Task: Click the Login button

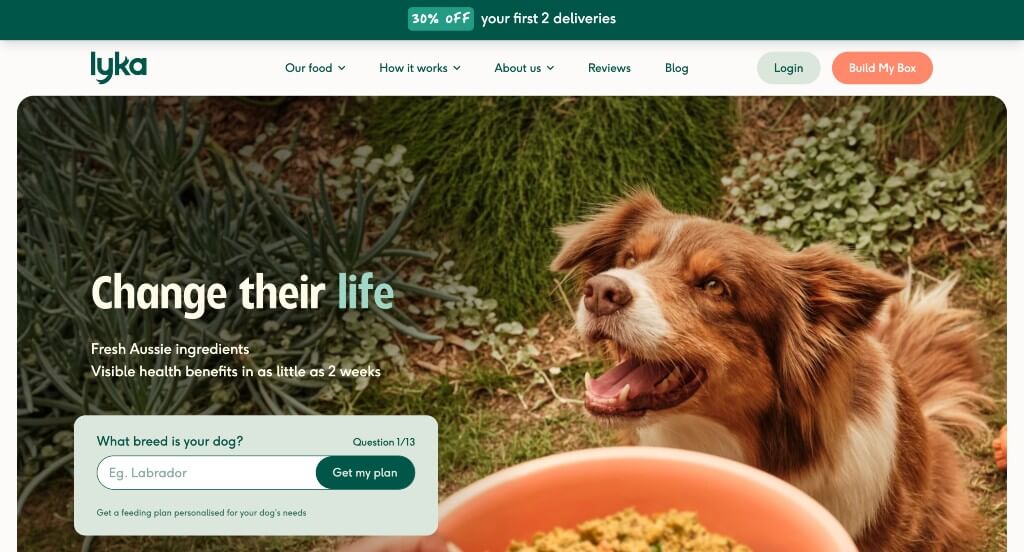Action: (788, 68)
